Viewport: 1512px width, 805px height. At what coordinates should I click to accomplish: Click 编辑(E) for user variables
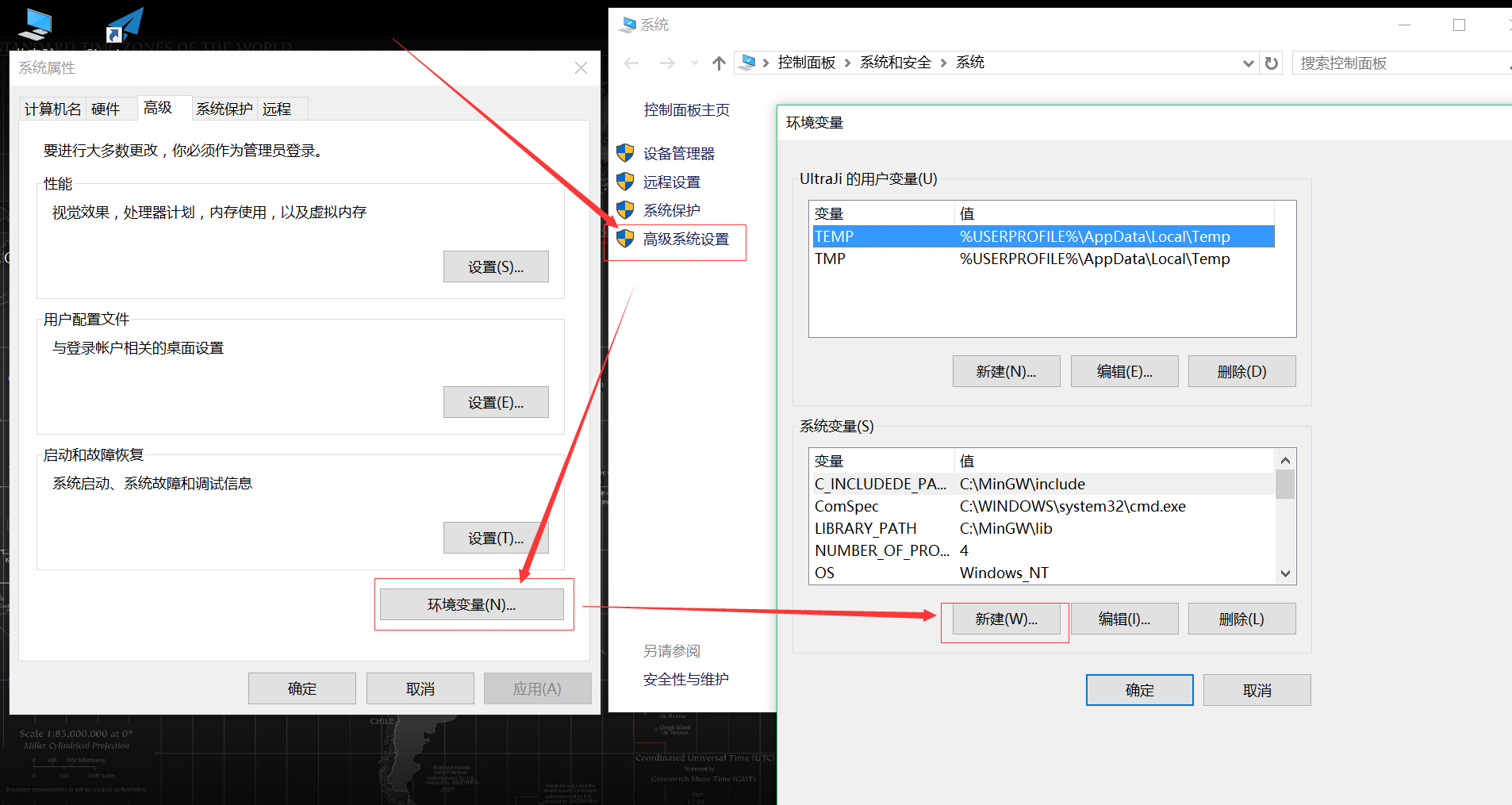1124,371
